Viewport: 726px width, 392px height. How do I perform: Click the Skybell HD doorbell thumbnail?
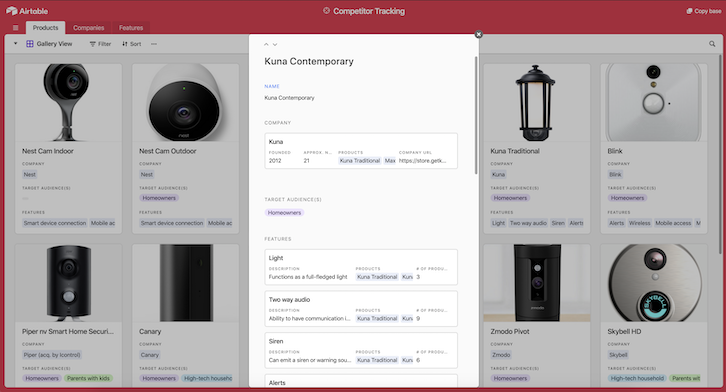[x=654, y=283]
